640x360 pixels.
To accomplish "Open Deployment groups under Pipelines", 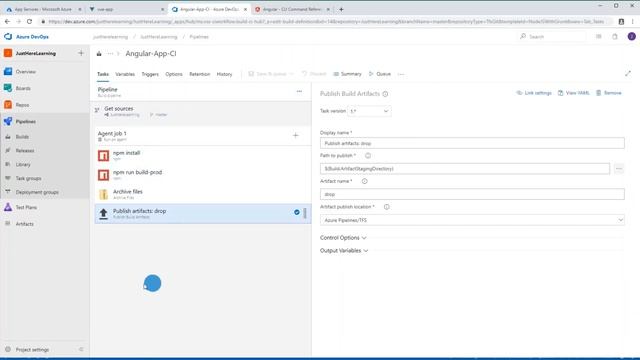I will (37, 192).
